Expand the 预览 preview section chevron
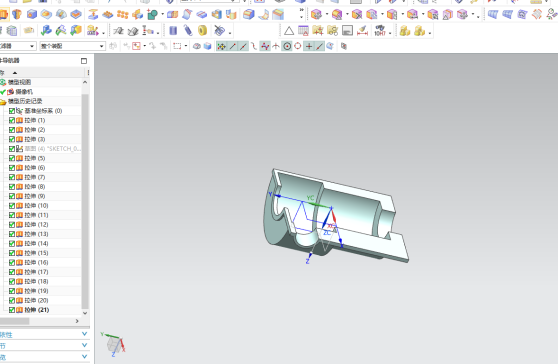The image size is (558, 364). (84, 357)
